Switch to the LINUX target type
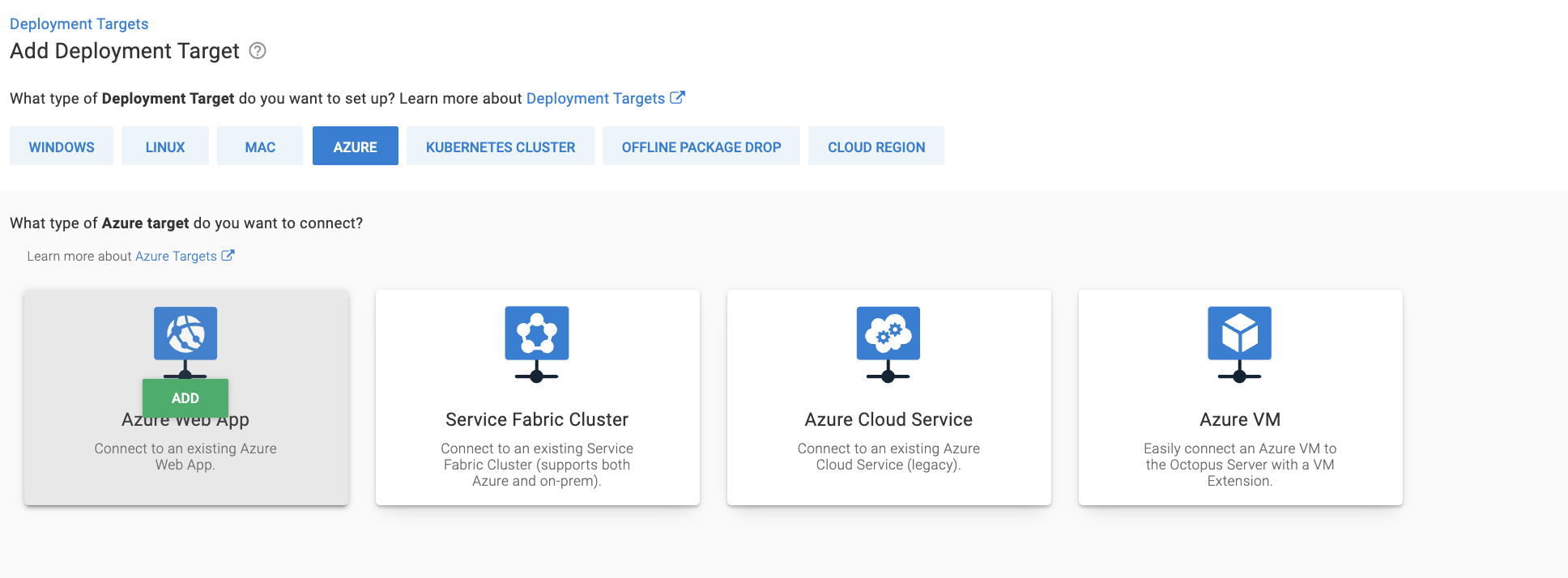The image size is (1568, 578). [165, 147]
